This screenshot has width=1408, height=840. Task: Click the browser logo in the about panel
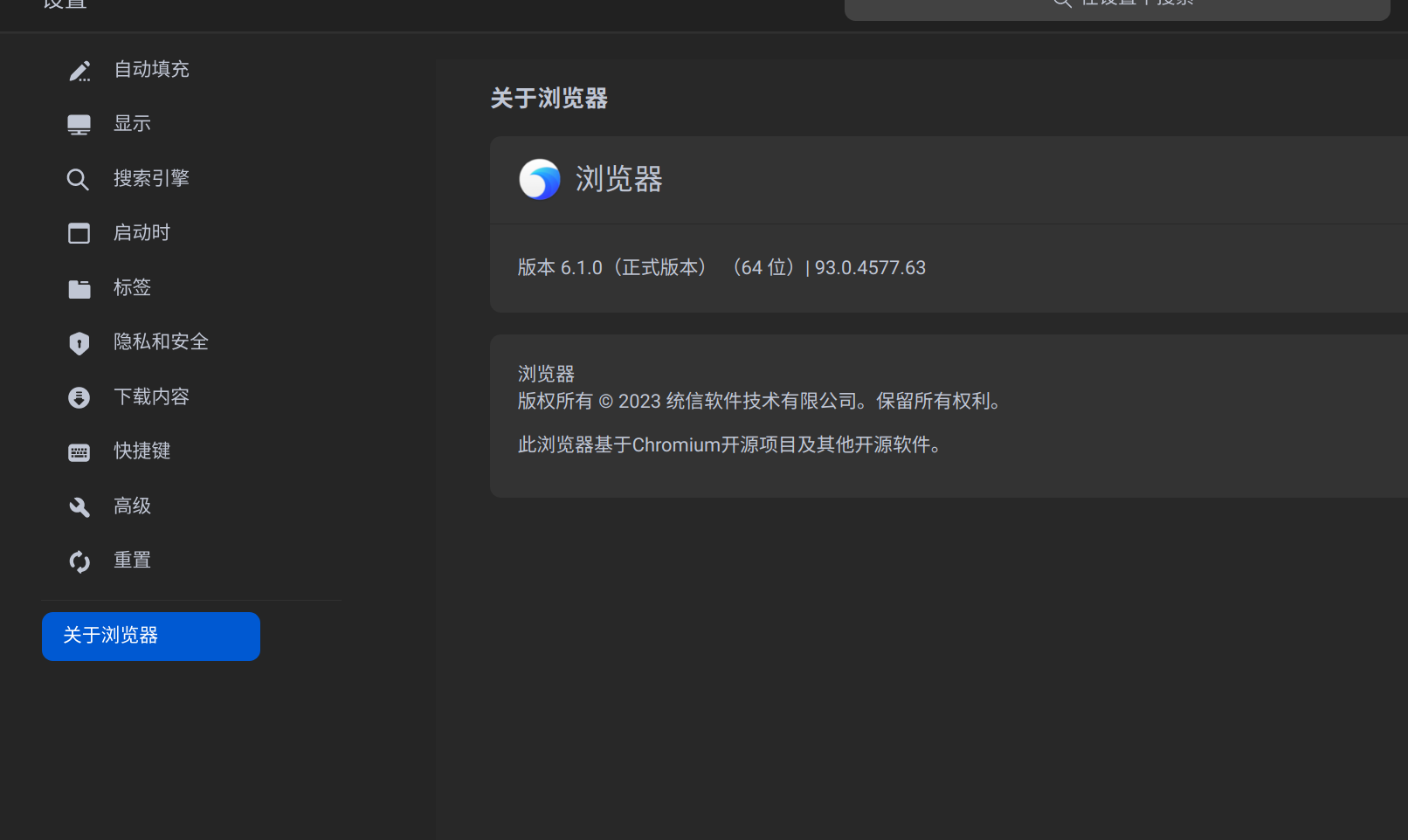point(540,179)
